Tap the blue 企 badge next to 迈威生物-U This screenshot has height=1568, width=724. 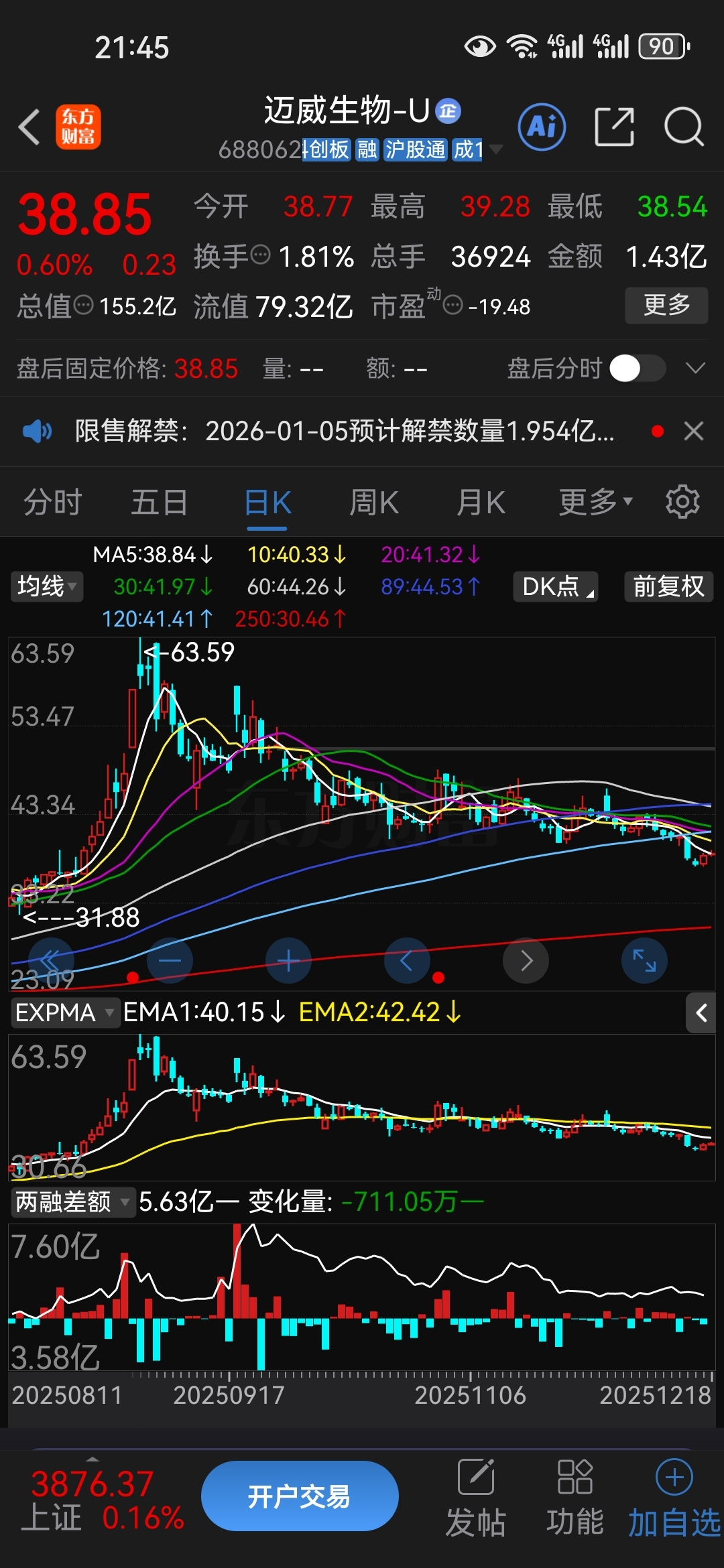click(448, 111)
